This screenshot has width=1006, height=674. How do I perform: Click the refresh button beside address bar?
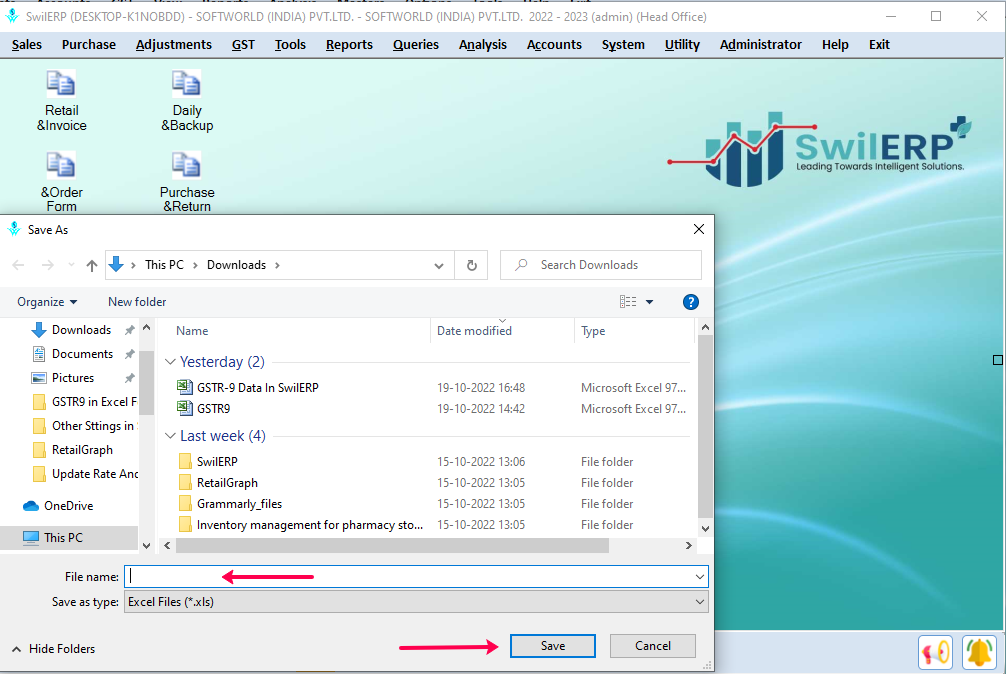[472, 265]
